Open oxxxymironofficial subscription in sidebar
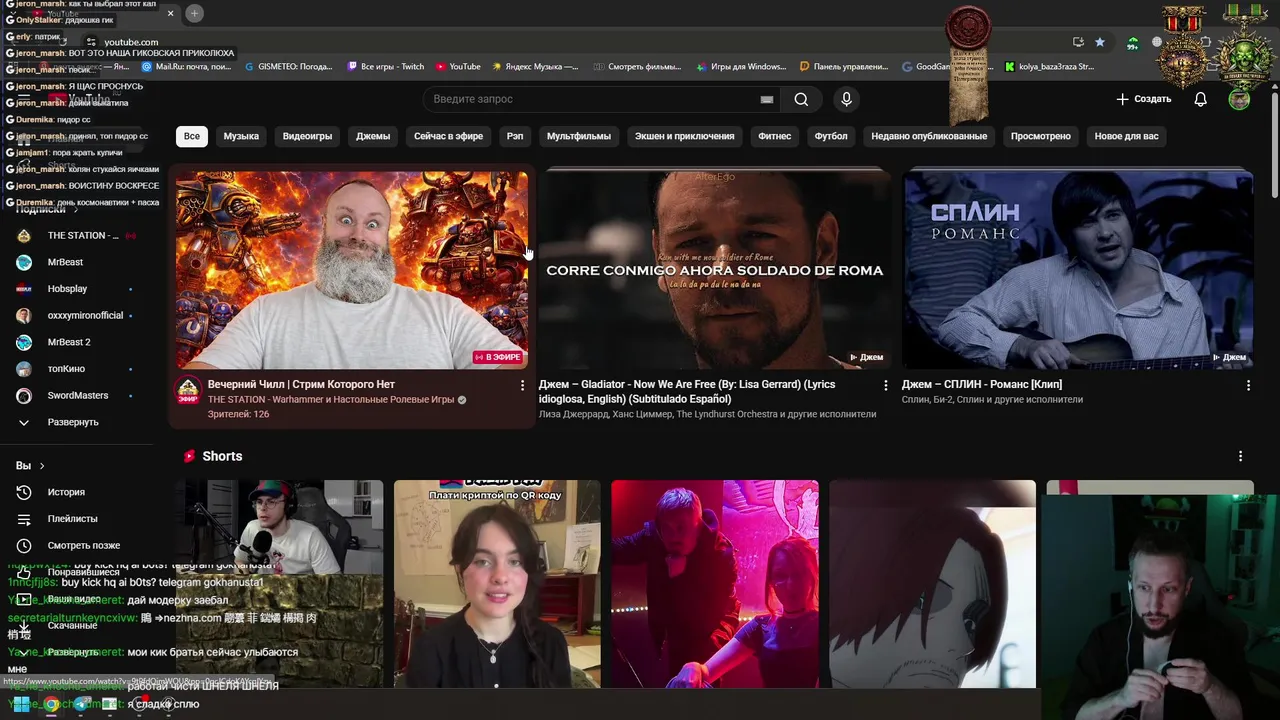 pos(77,315)
